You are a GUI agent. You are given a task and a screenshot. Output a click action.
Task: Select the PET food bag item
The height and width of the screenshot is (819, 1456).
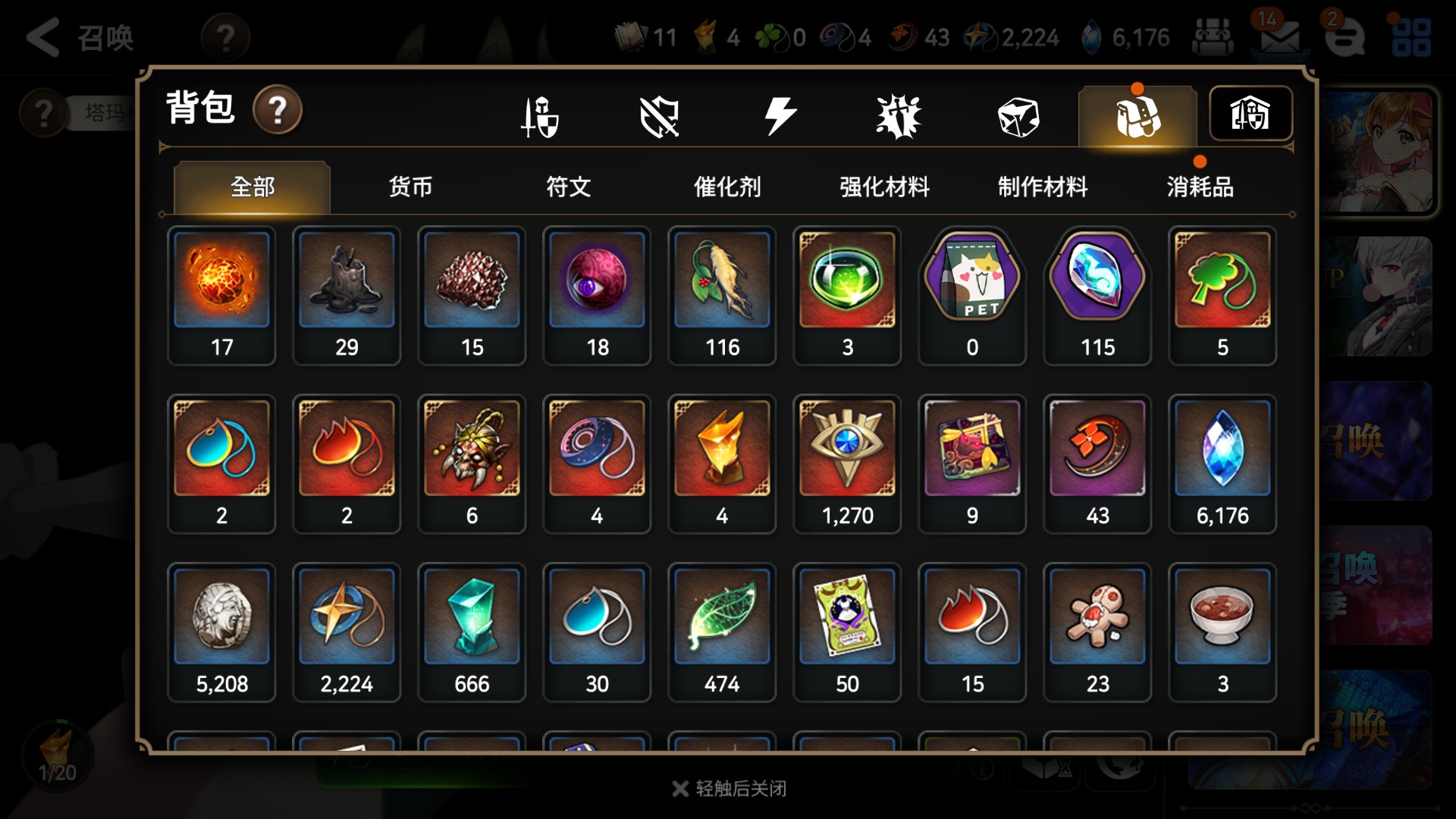972,296
